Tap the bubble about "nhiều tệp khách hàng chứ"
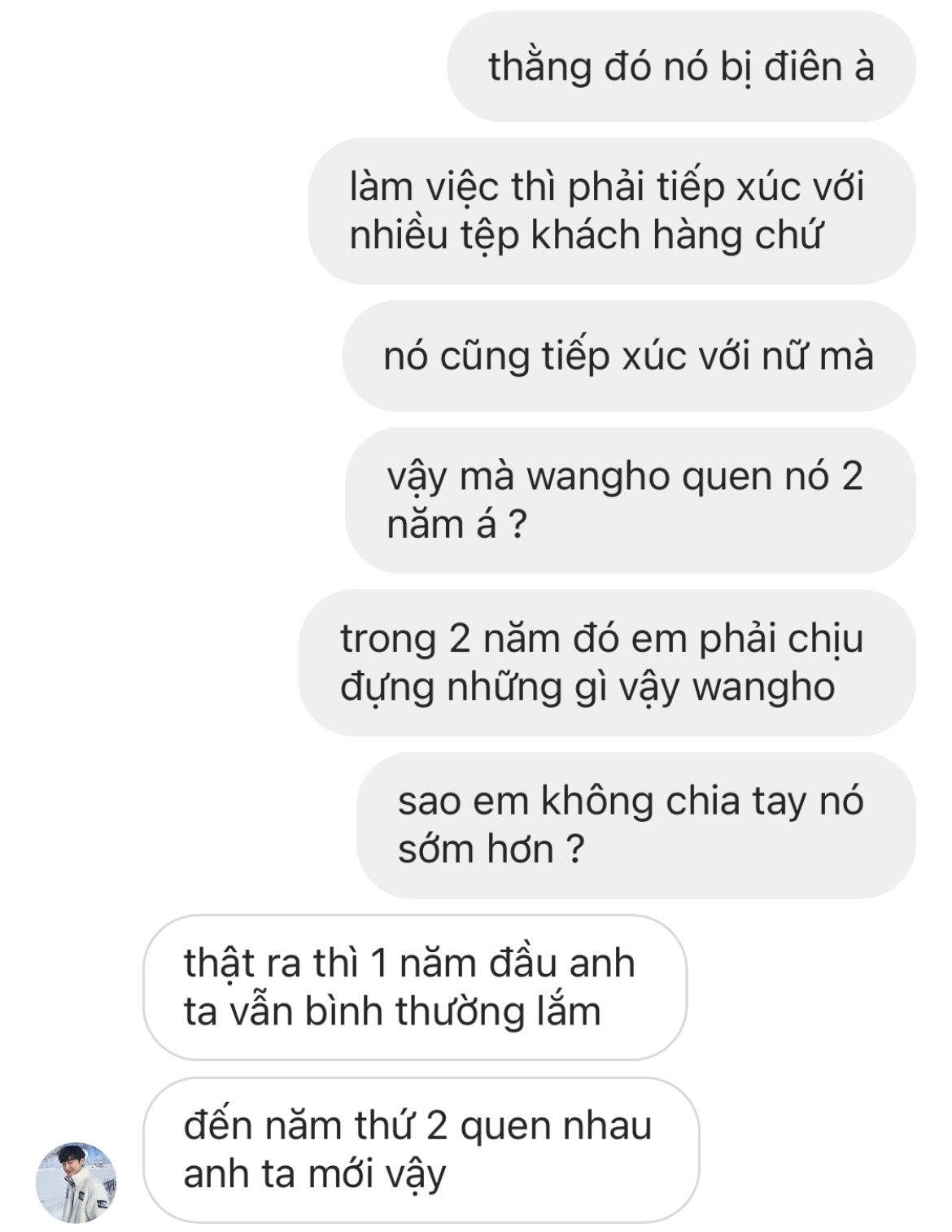Image resolution: width=952 pixels, height=1232 pixels. [612, 211]
